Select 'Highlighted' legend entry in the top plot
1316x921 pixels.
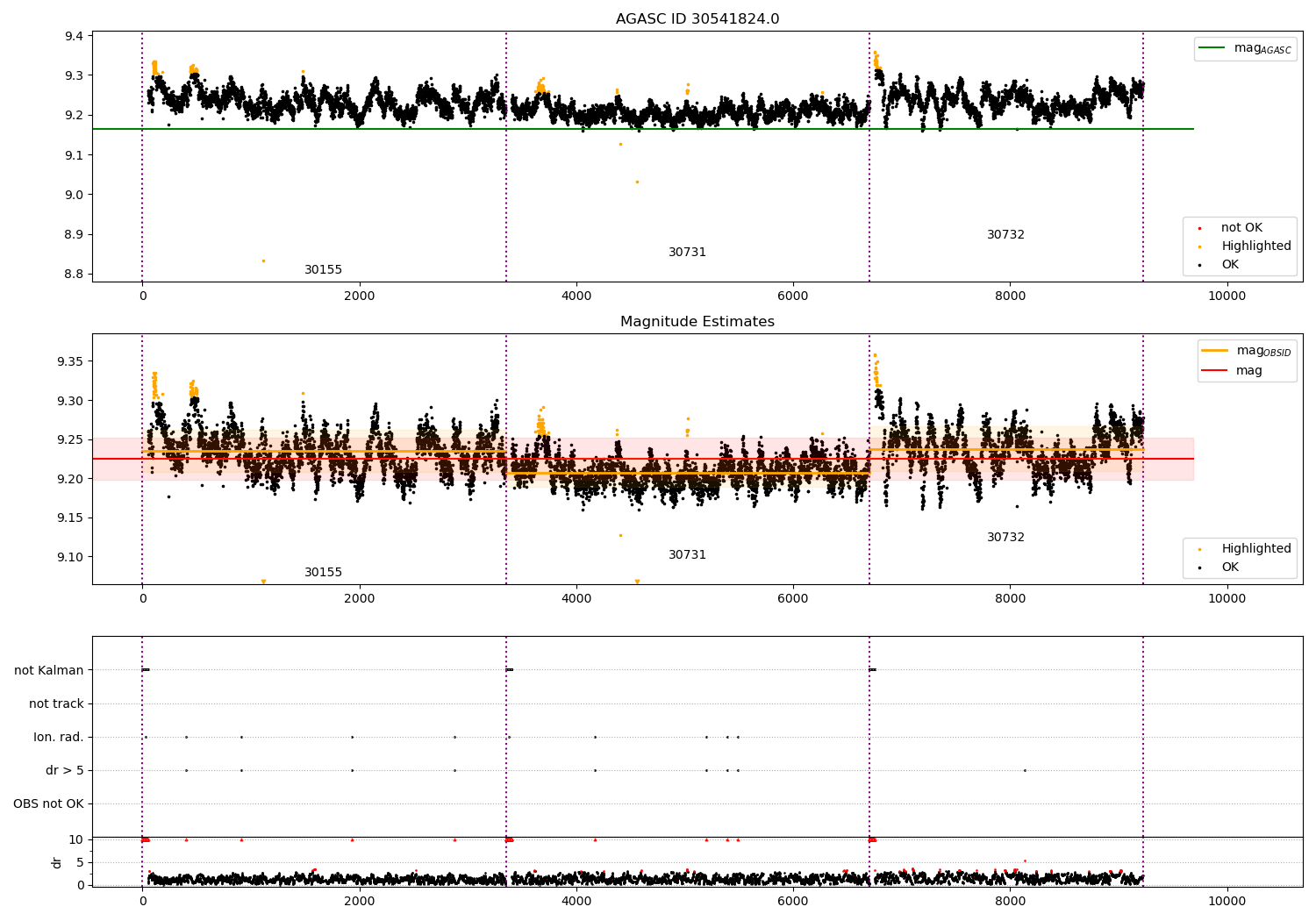click(x=1243, y=246)
